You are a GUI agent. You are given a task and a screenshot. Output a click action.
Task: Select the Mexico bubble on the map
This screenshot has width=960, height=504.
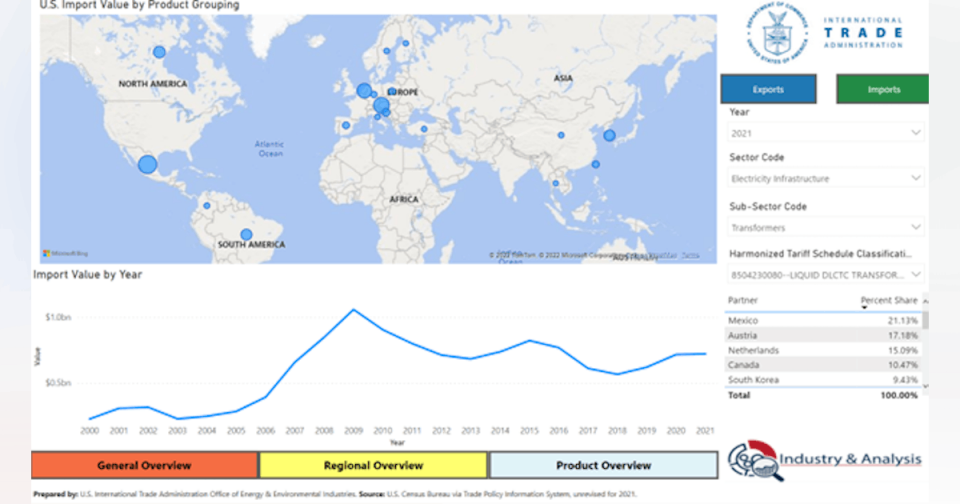click(148, 164)
